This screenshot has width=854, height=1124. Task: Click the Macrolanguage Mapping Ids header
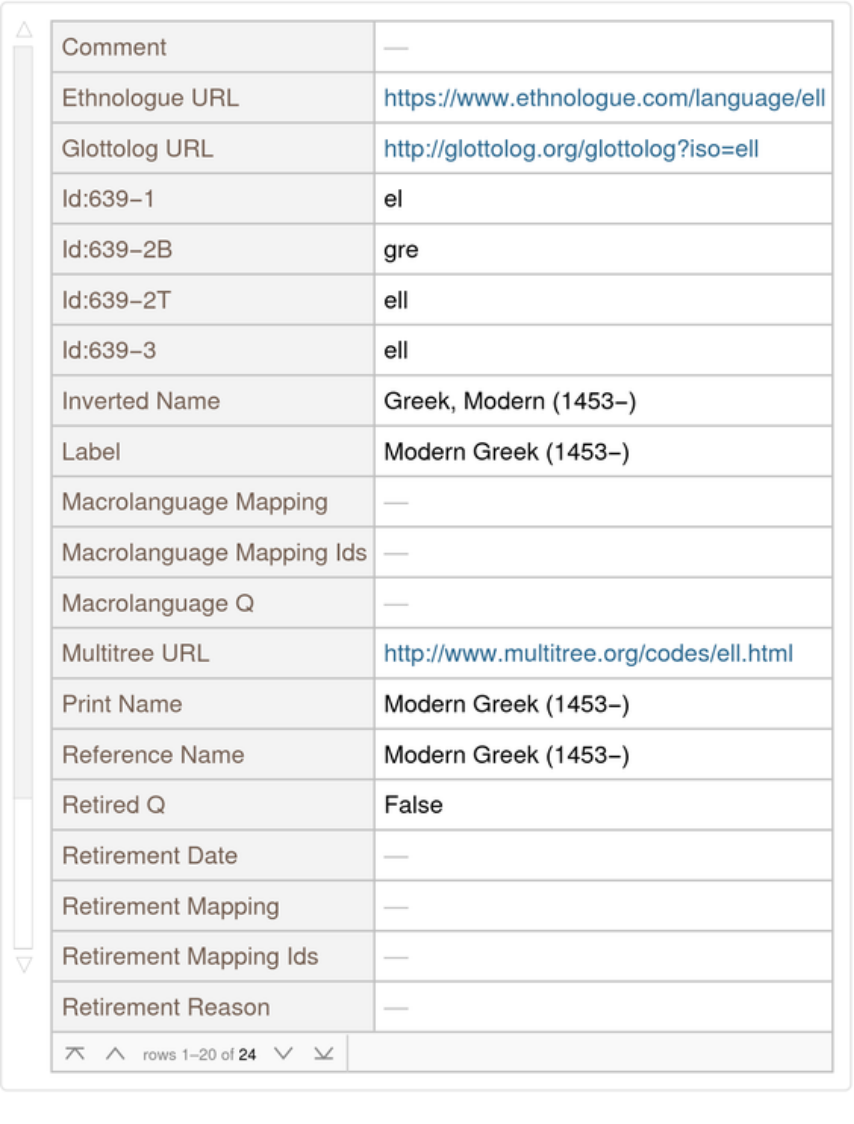click(214, 552)
